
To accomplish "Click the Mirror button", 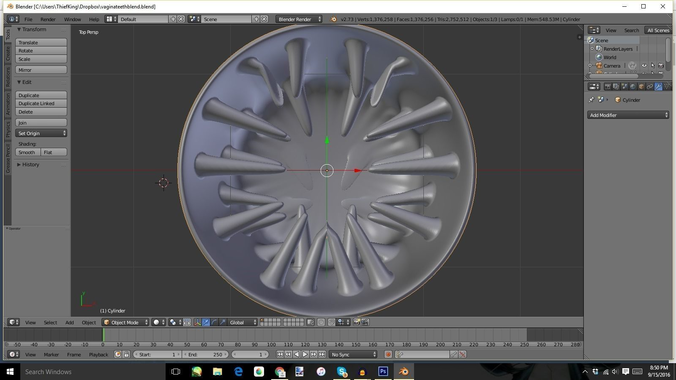I will tap(41, 69).
